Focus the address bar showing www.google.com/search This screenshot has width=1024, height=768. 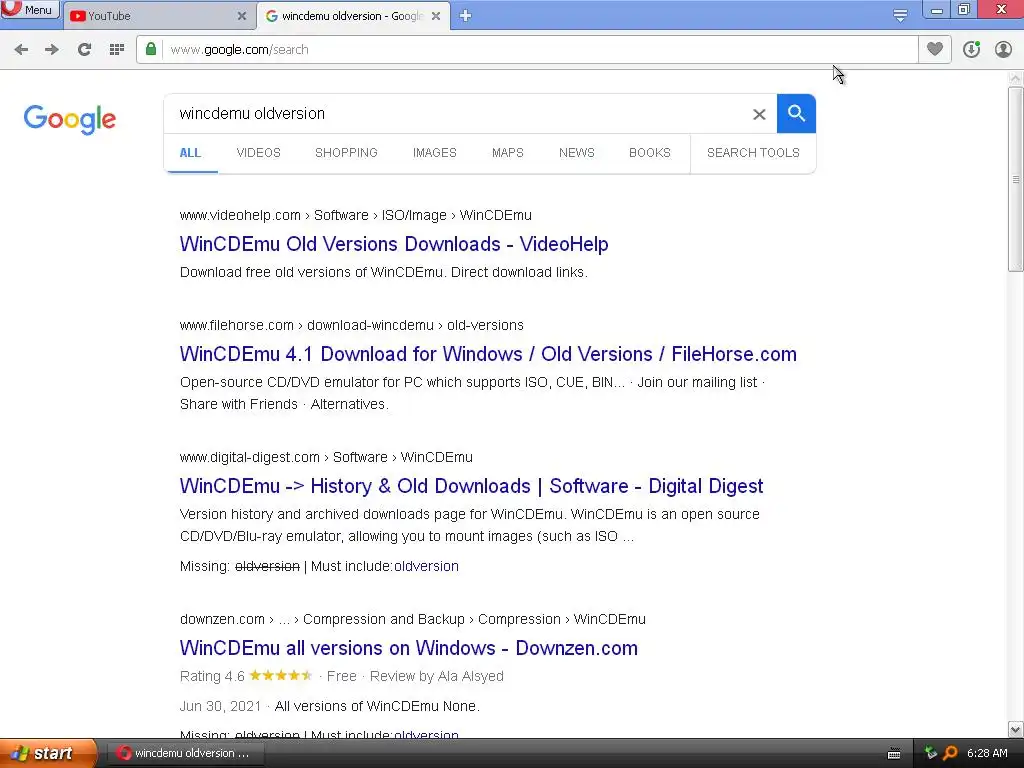(539, 50)
